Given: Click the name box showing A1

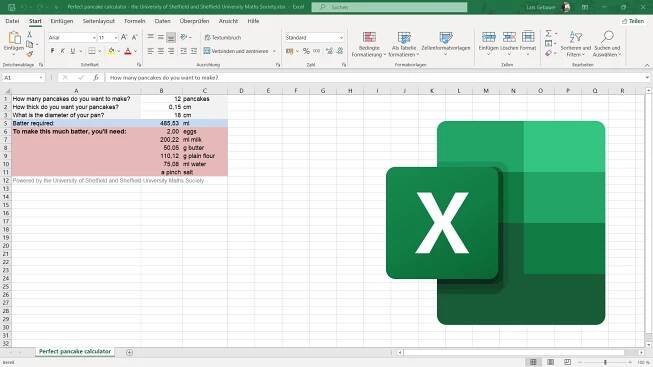Looking at the screenshot, I should click(x=23, y=77).
